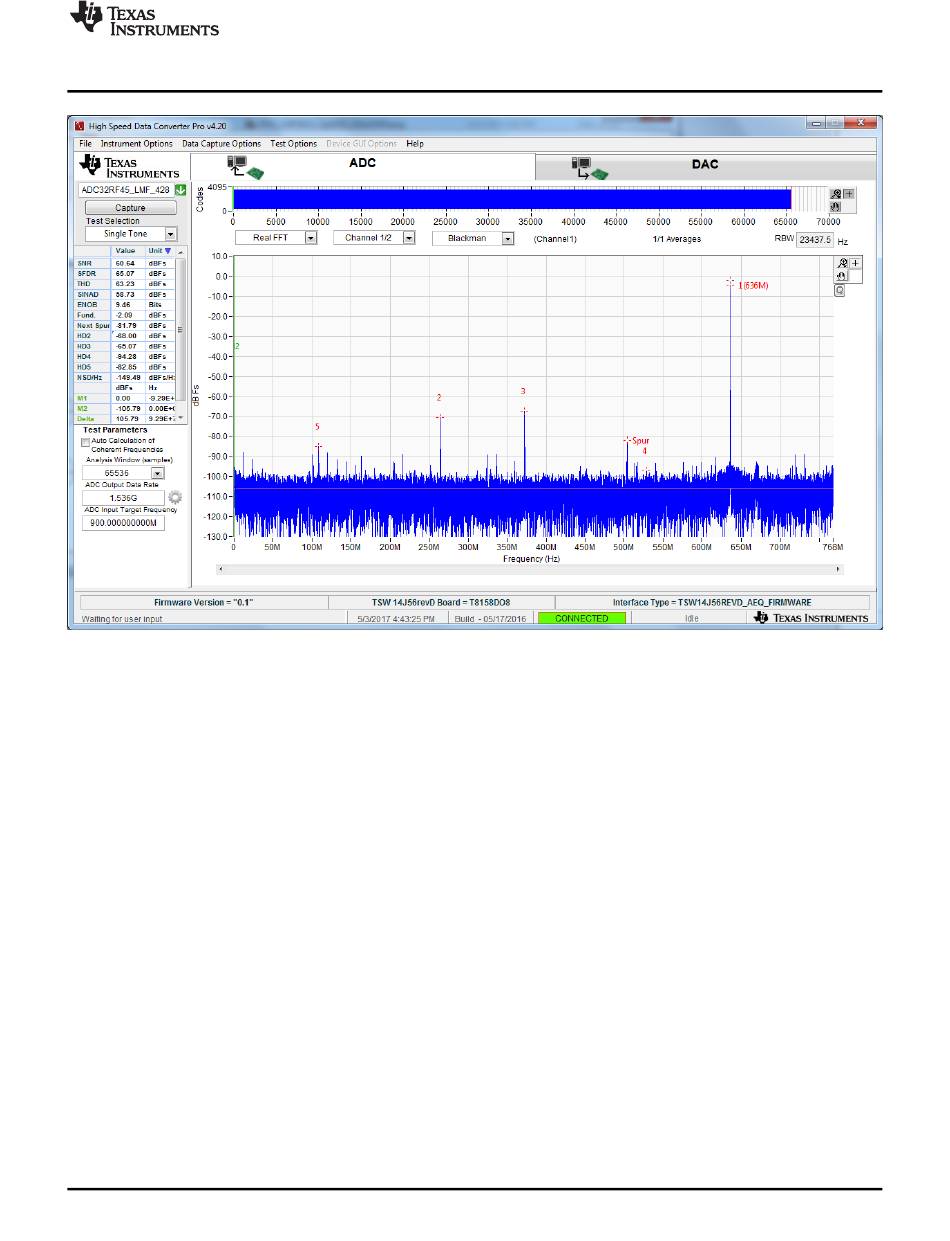Click the green device download arrow icon
The image size is (950, 1241).
pos(180,189)
